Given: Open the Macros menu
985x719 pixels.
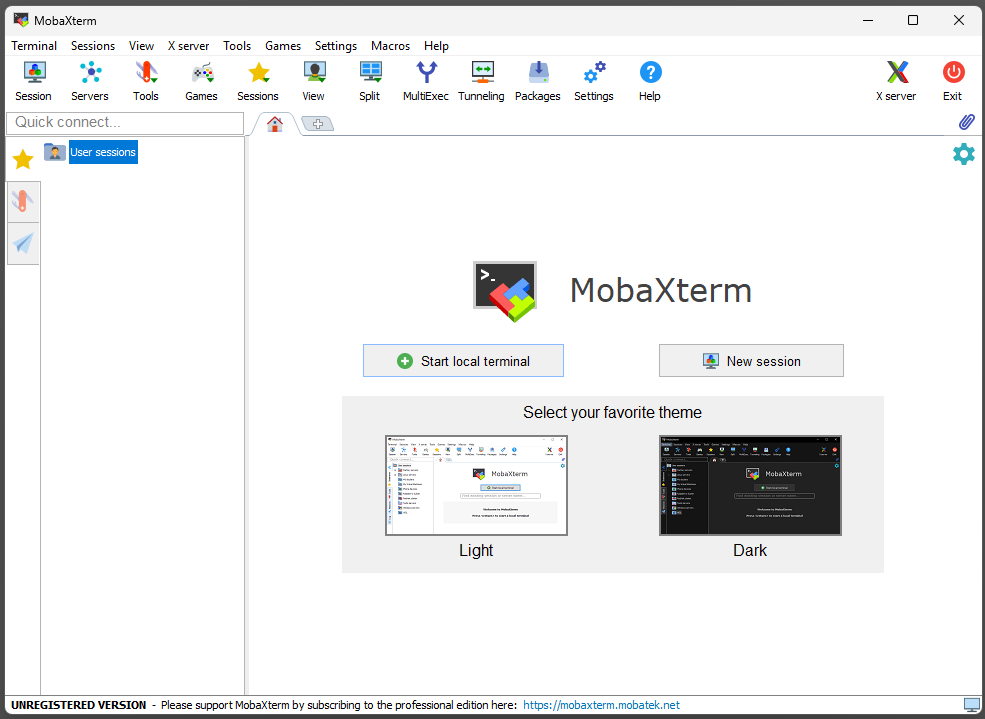Looking at the screenshot, I should pos(390,46).
